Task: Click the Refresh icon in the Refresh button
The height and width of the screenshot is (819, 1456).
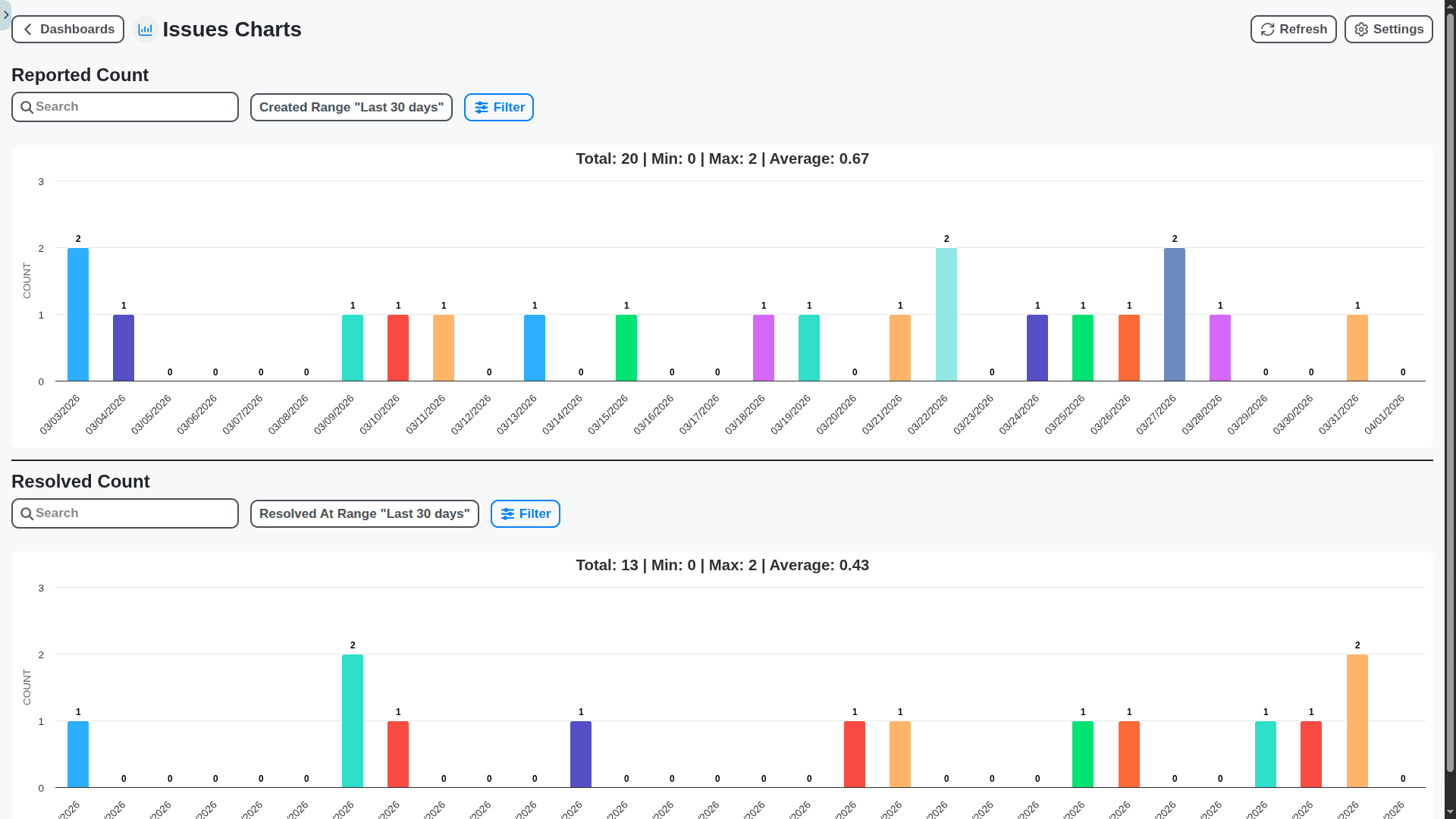Action: coord(1267,29)
